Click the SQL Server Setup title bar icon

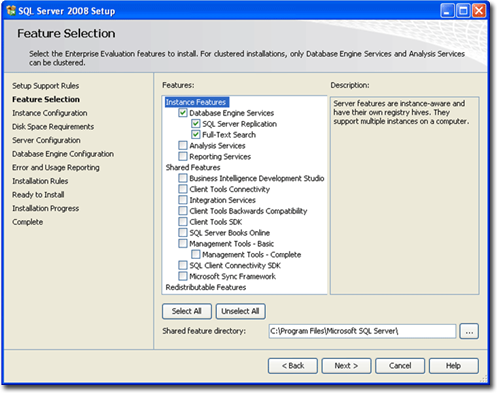[x=11, y=11]
